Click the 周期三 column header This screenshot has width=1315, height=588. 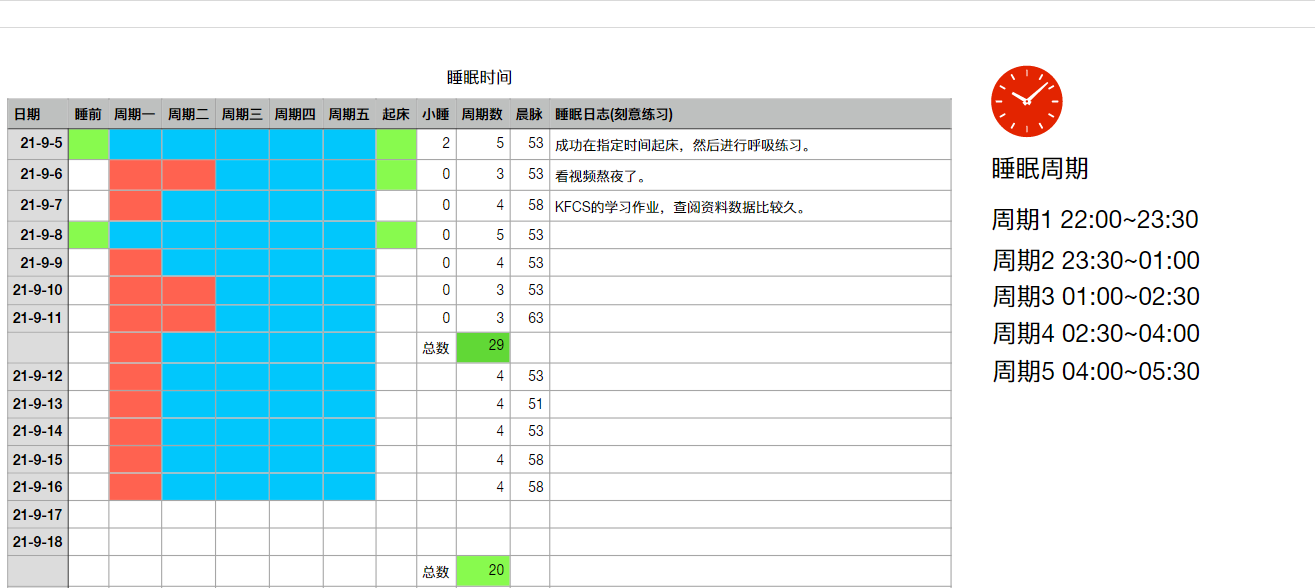point(242,115)
